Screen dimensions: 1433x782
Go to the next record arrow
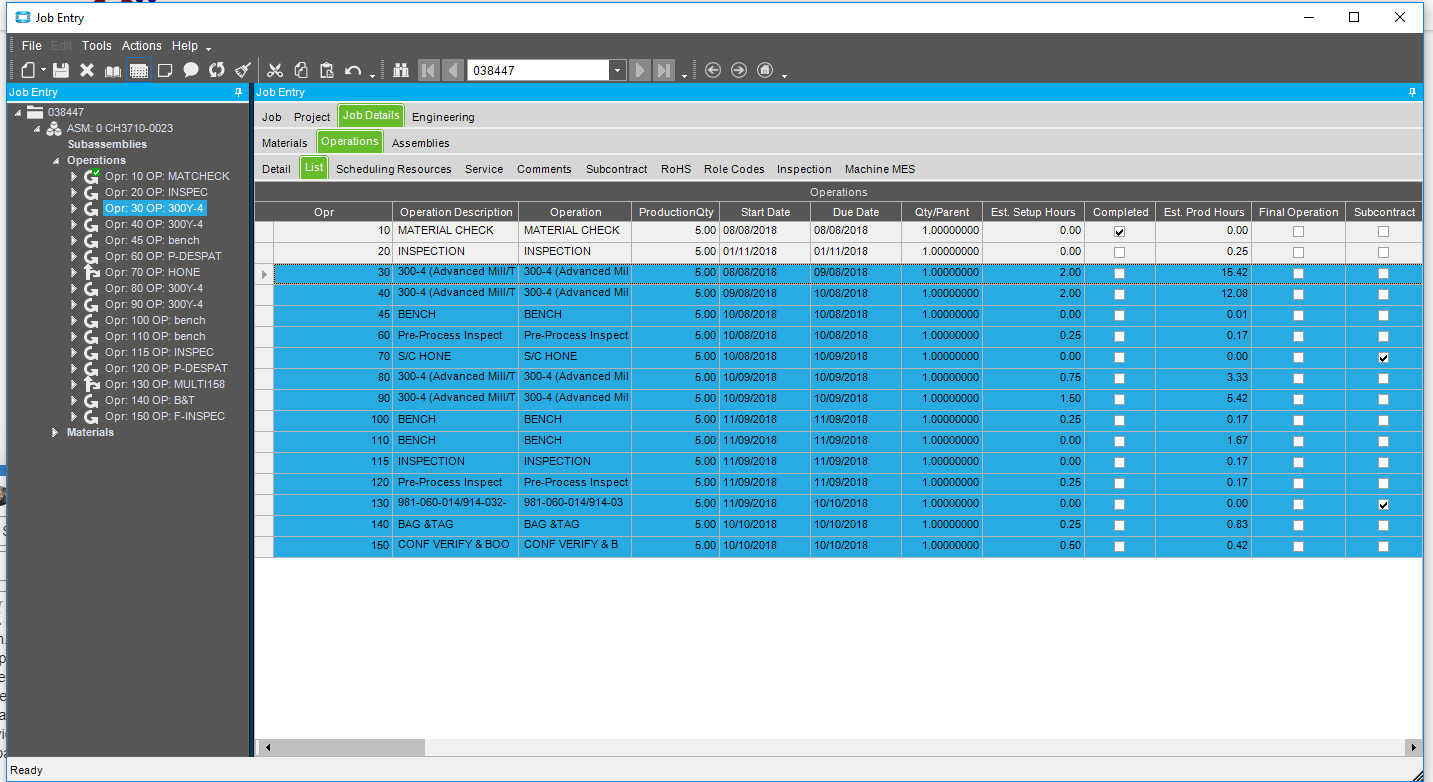coord(641,70)
